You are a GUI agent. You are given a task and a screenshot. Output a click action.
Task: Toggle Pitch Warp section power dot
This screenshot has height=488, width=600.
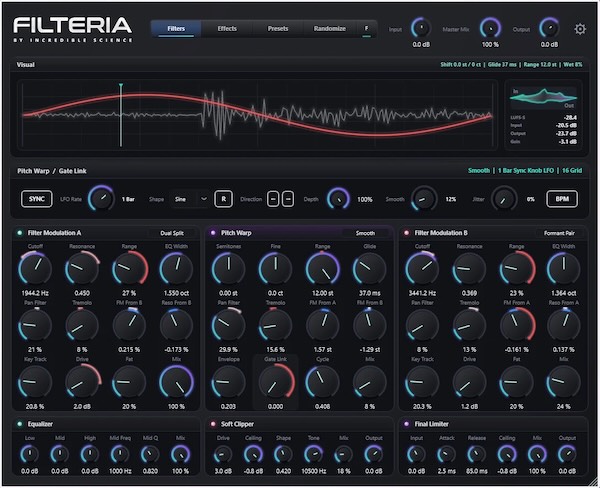point(213,233)
